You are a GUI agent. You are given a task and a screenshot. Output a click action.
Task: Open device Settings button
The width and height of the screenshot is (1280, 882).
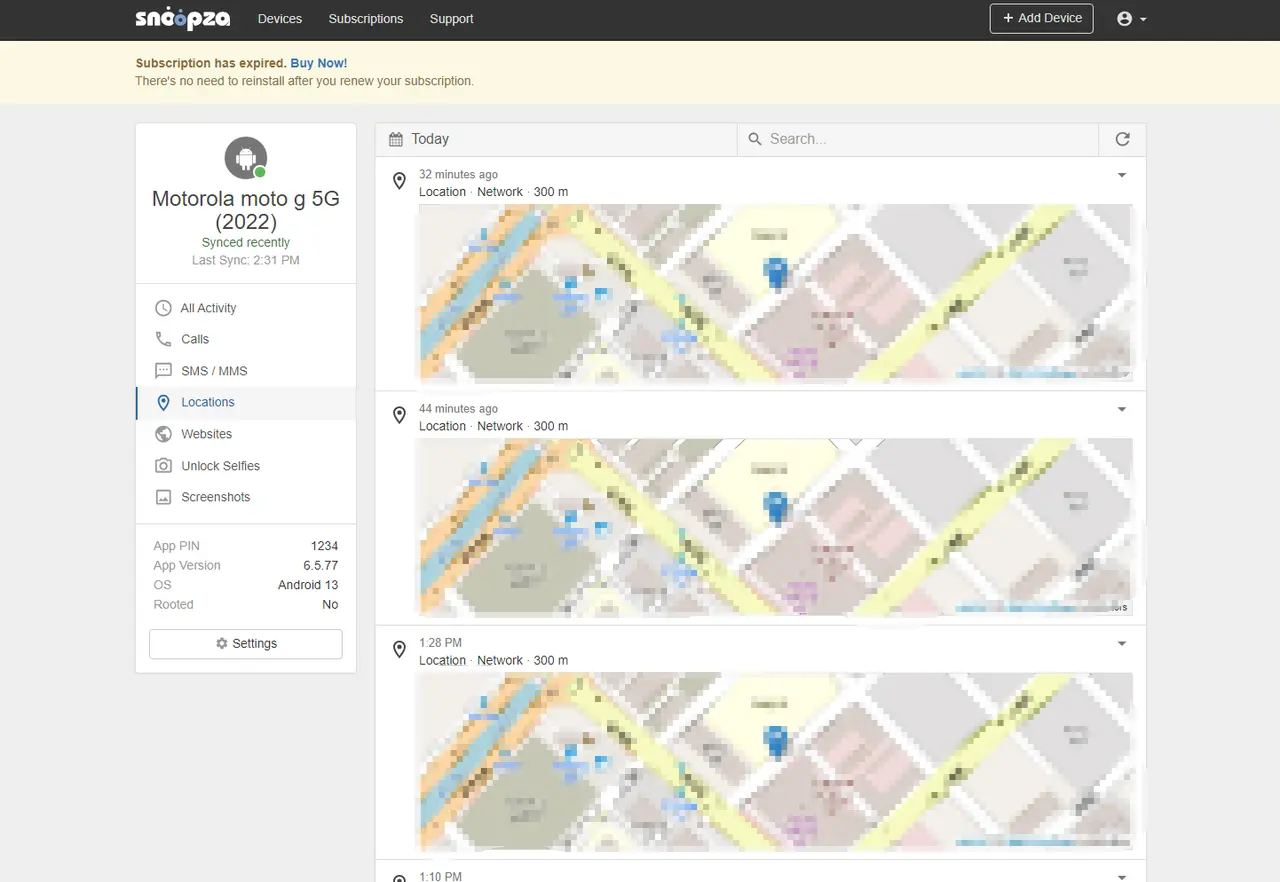coord(246,644)
